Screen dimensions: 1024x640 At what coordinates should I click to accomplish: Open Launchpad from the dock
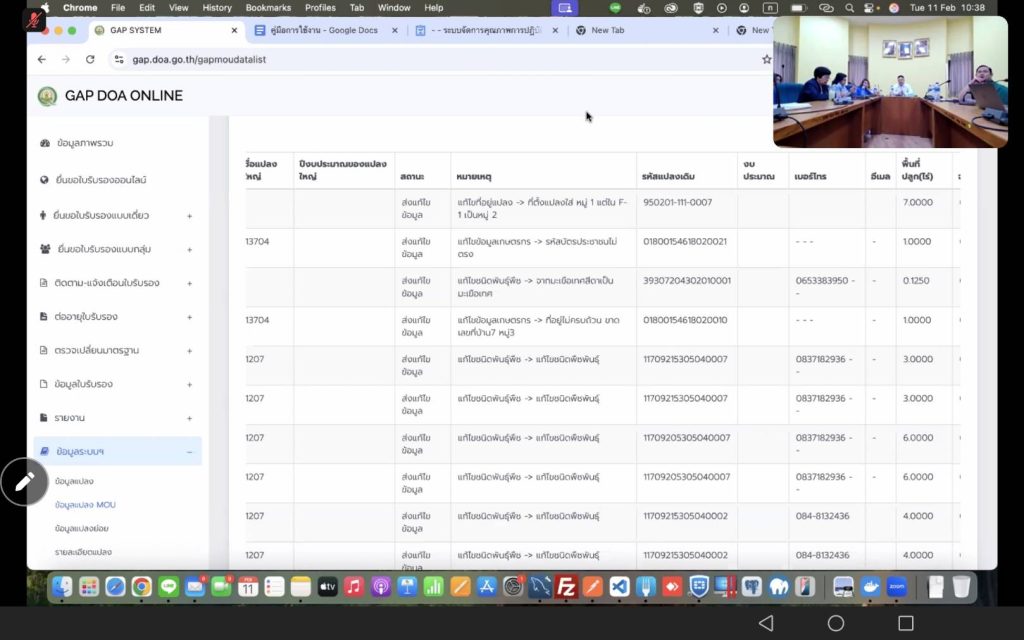[x=89, y=586]
